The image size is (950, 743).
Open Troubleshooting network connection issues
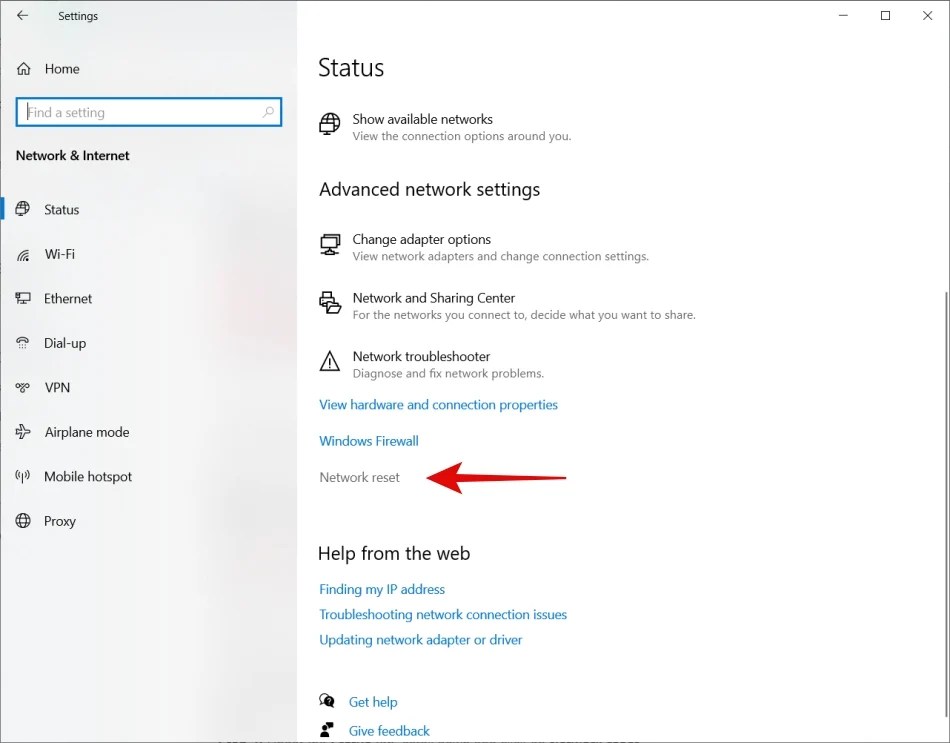(443, 614)
